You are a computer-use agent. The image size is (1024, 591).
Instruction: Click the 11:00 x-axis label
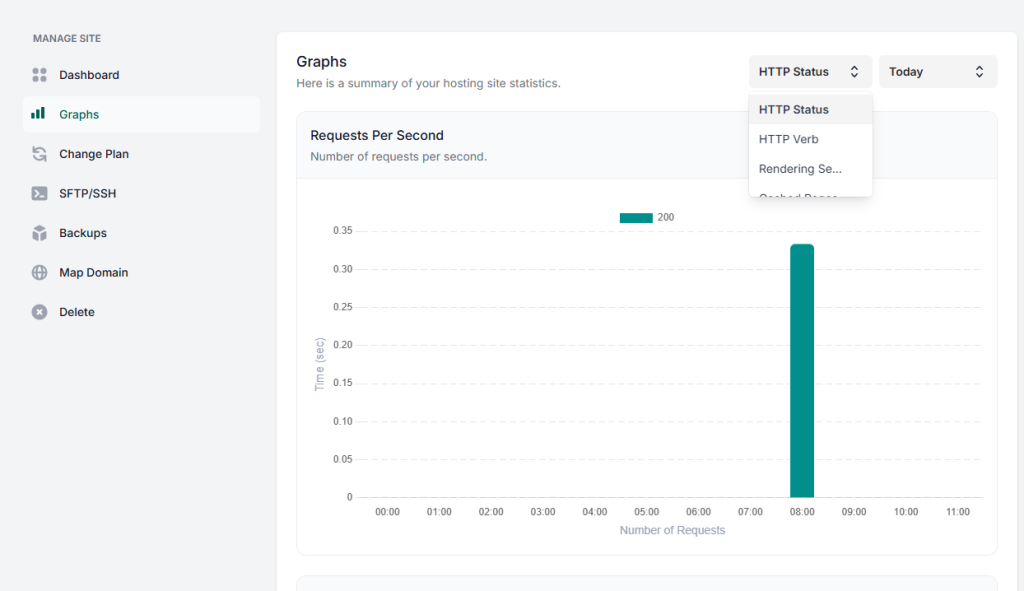(x=958, y=512)
